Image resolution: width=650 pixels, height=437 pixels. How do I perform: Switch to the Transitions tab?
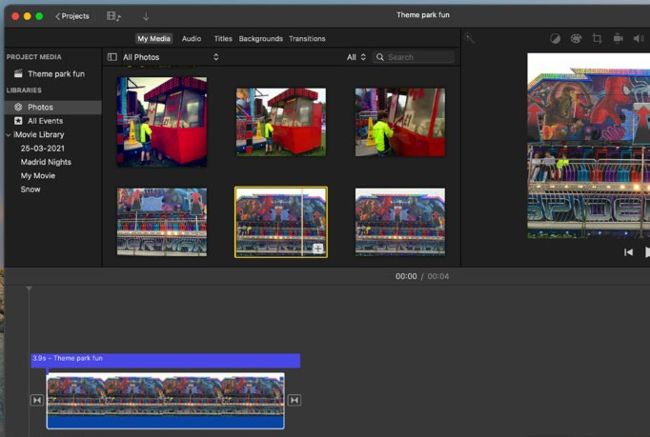(307, 38)
